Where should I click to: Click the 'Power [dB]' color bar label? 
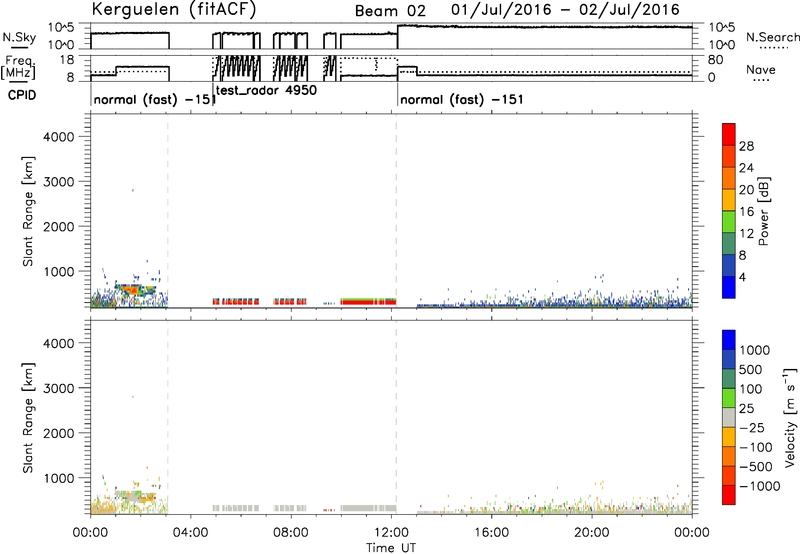tap(764, 211)
